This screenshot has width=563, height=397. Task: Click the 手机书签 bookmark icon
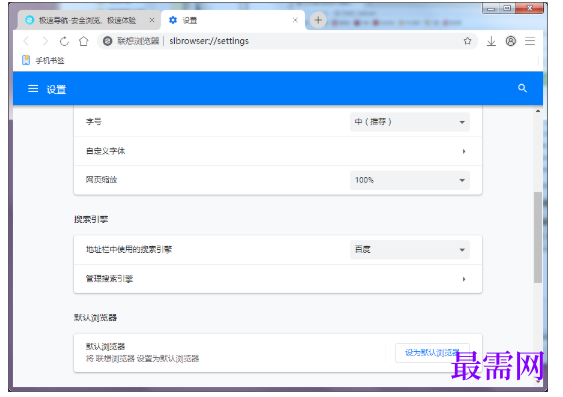coord(26,60)
